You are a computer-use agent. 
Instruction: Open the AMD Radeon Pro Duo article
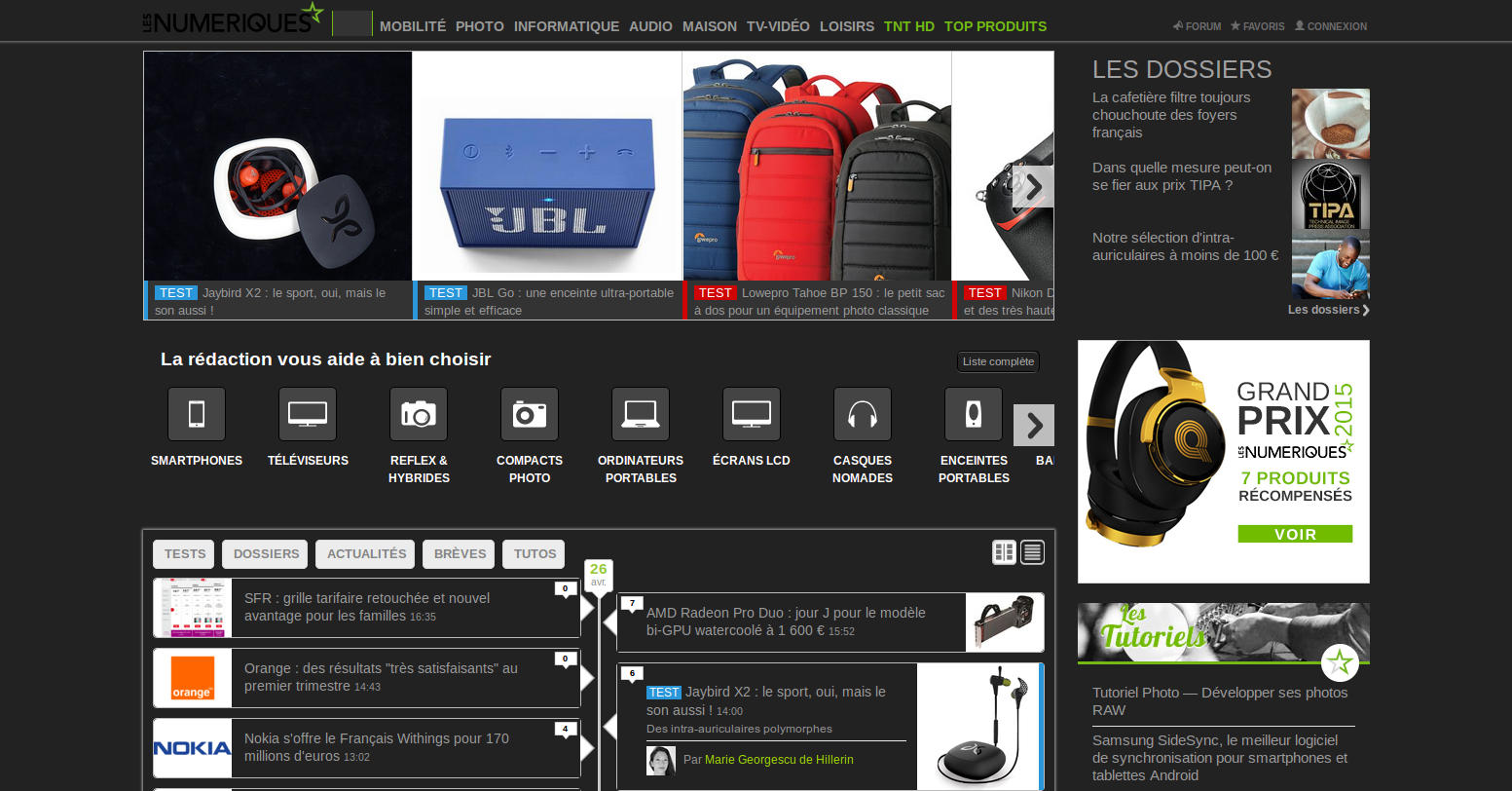(786, 621)
